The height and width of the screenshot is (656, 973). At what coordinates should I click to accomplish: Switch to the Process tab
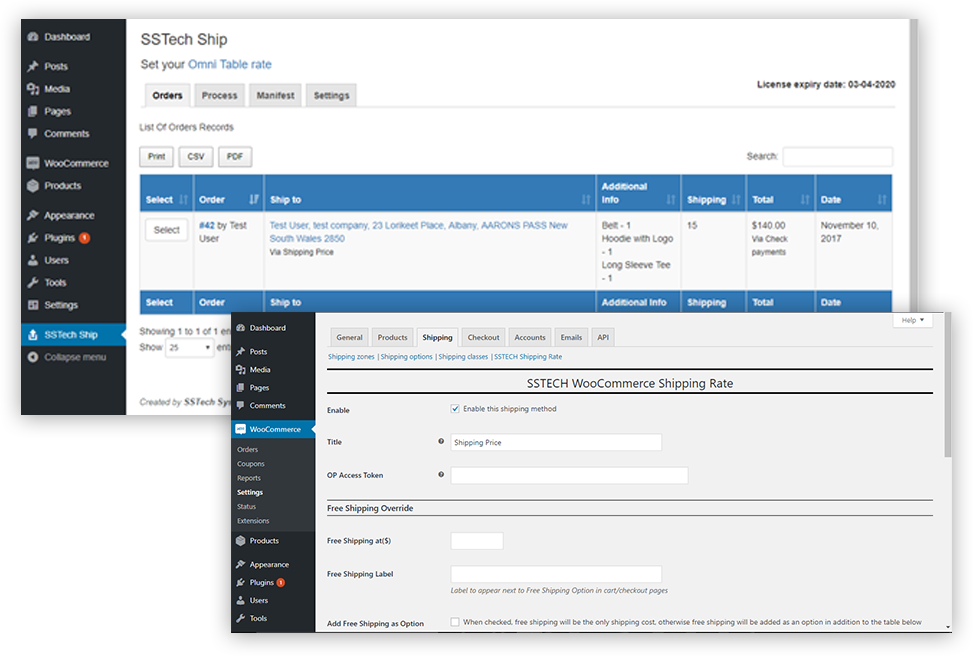coord(220,96)
